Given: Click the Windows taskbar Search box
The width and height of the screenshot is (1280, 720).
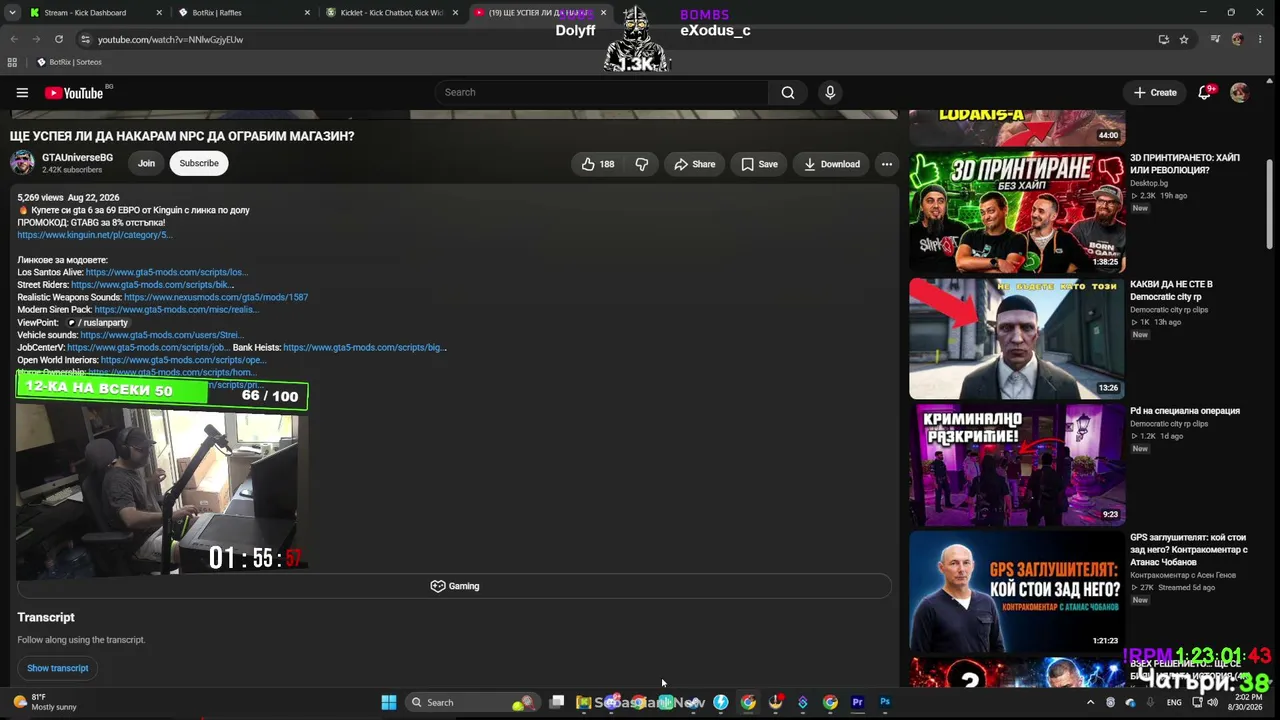Looking at the screenshot, I should (x=471, y=702).
